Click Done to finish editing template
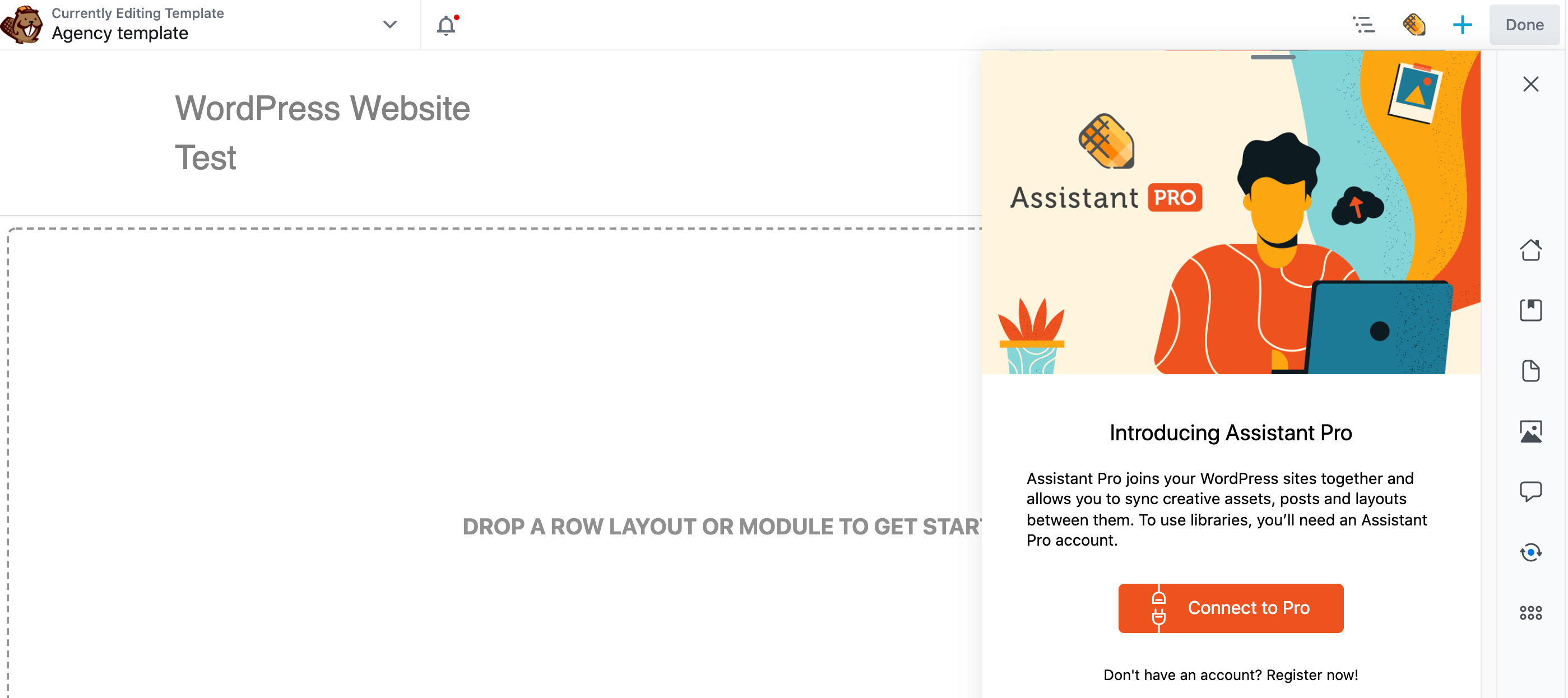Viewport: 1568px width, 698px height. [x=1524, y=25]
